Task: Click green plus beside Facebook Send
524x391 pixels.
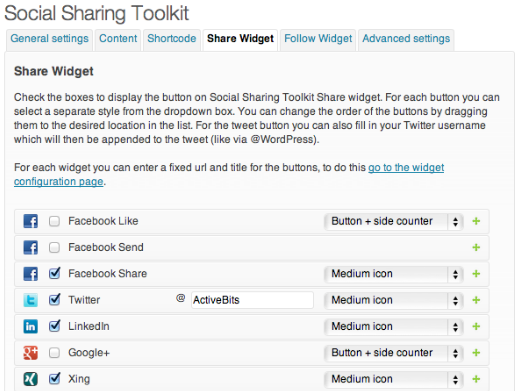Action: click(476, 247)
